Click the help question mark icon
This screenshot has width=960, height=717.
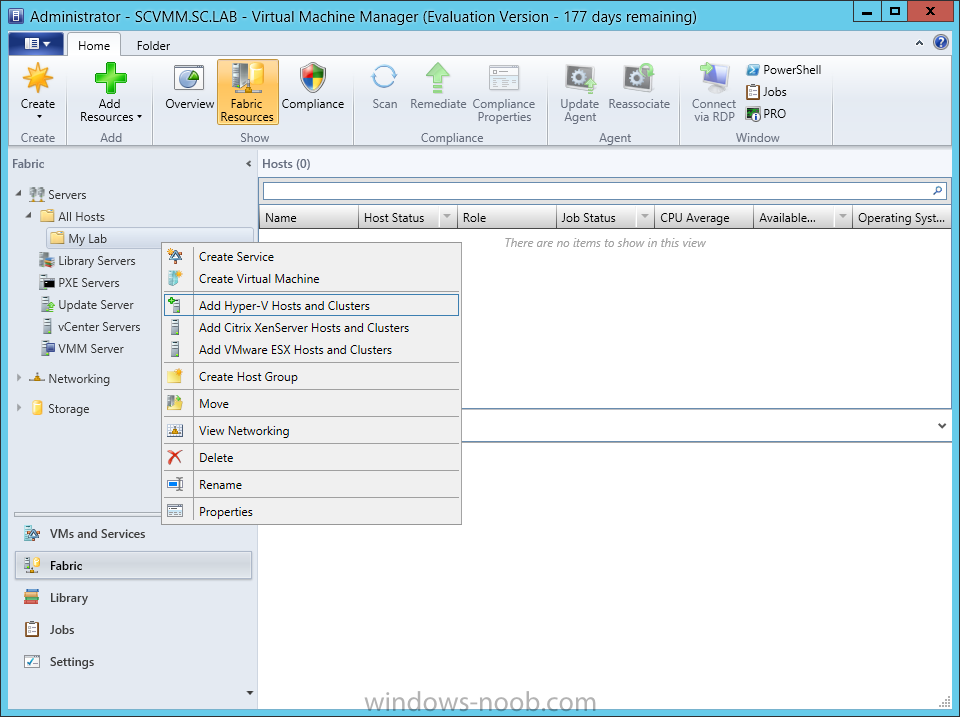click(941, 42)
